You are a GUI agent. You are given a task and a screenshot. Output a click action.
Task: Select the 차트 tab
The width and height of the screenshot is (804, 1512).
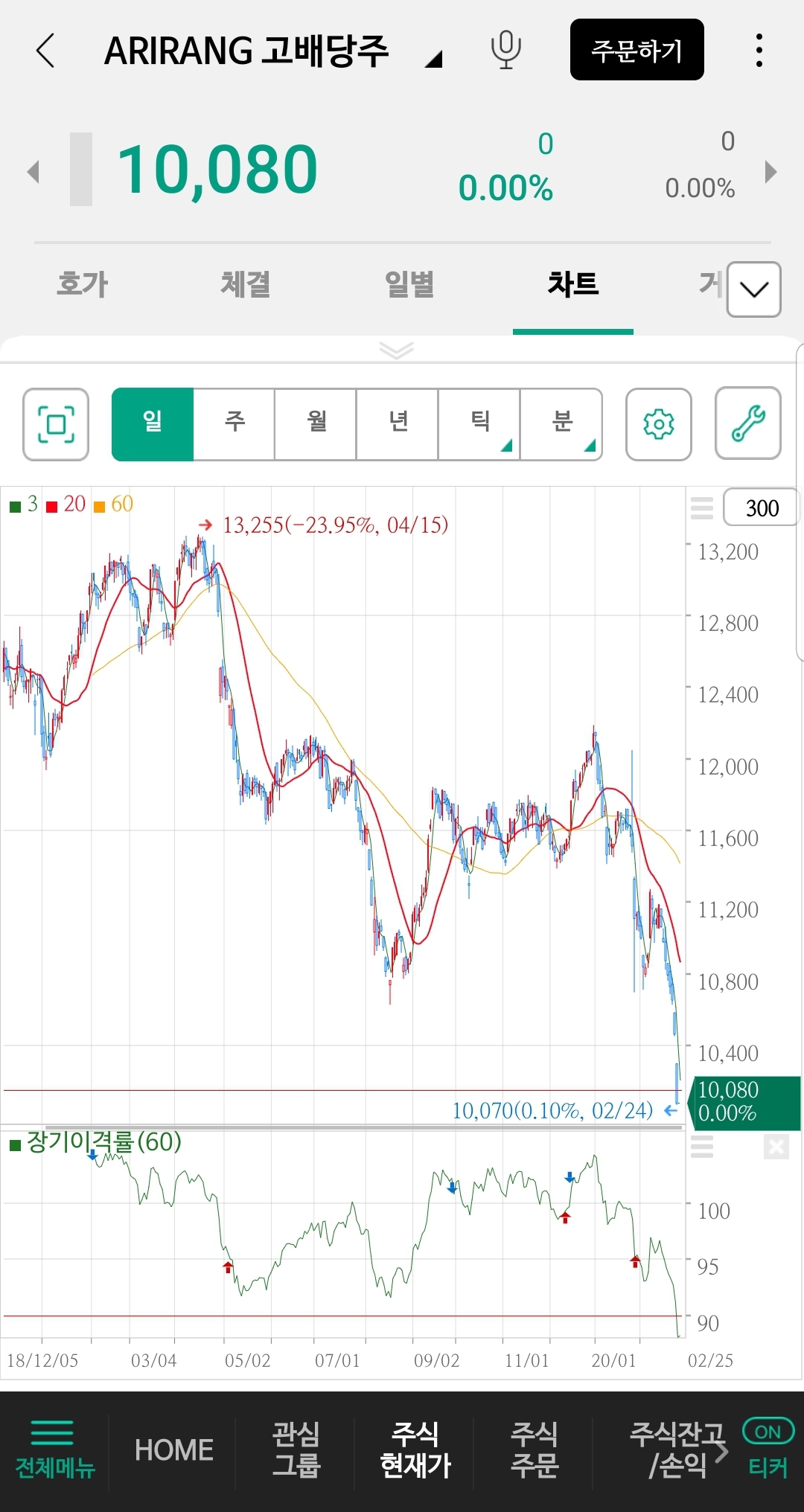click(573, 284)
